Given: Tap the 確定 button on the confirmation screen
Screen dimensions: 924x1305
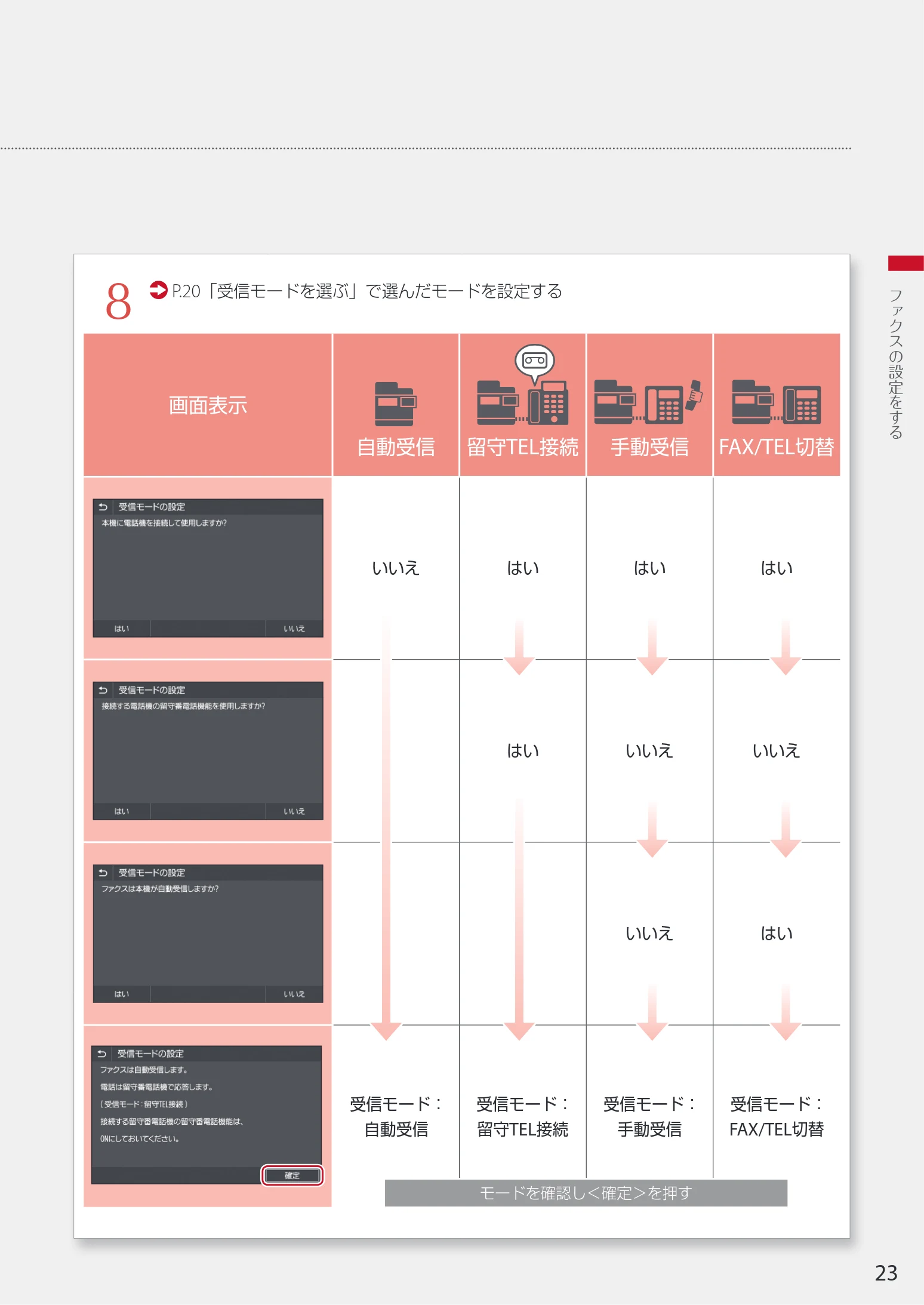Looking at the screenshot, I should (292, 1175).
